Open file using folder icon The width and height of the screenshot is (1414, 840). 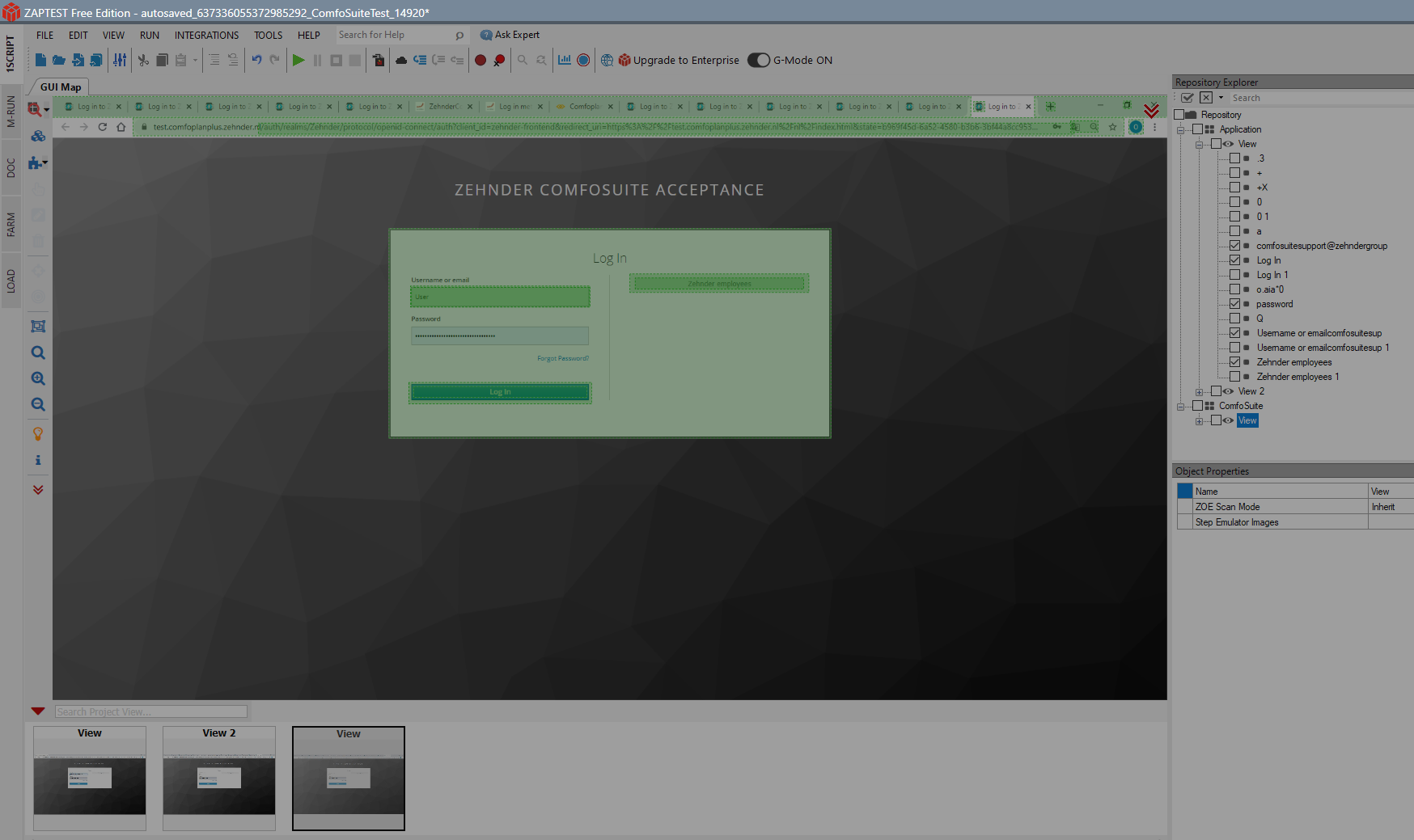(x=59, y=60)
